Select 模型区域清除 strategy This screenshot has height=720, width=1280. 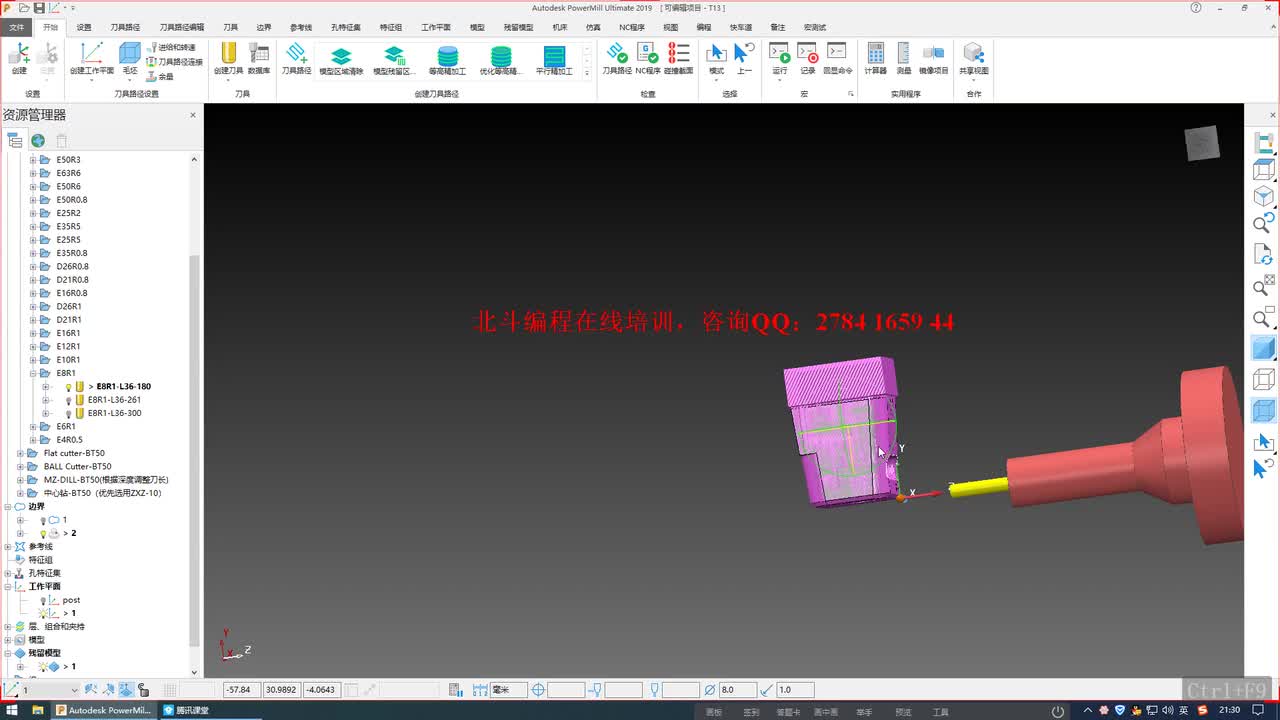341,60
